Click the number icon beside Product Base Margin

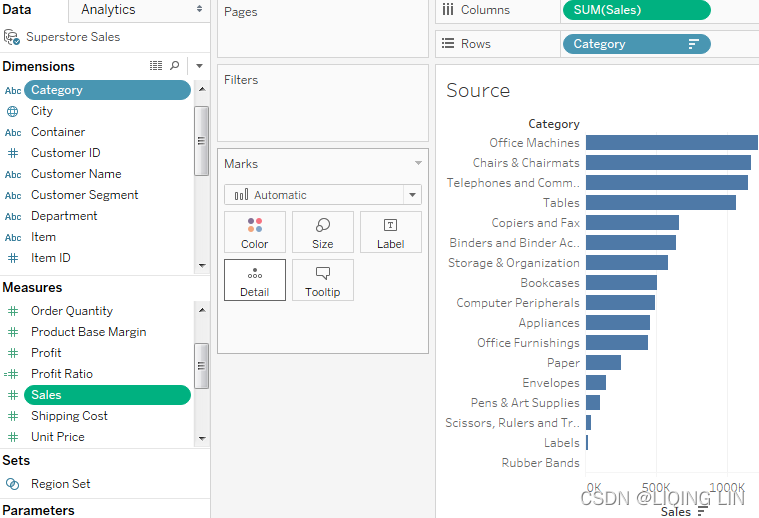pyautogui.click(x=13, y=332)
